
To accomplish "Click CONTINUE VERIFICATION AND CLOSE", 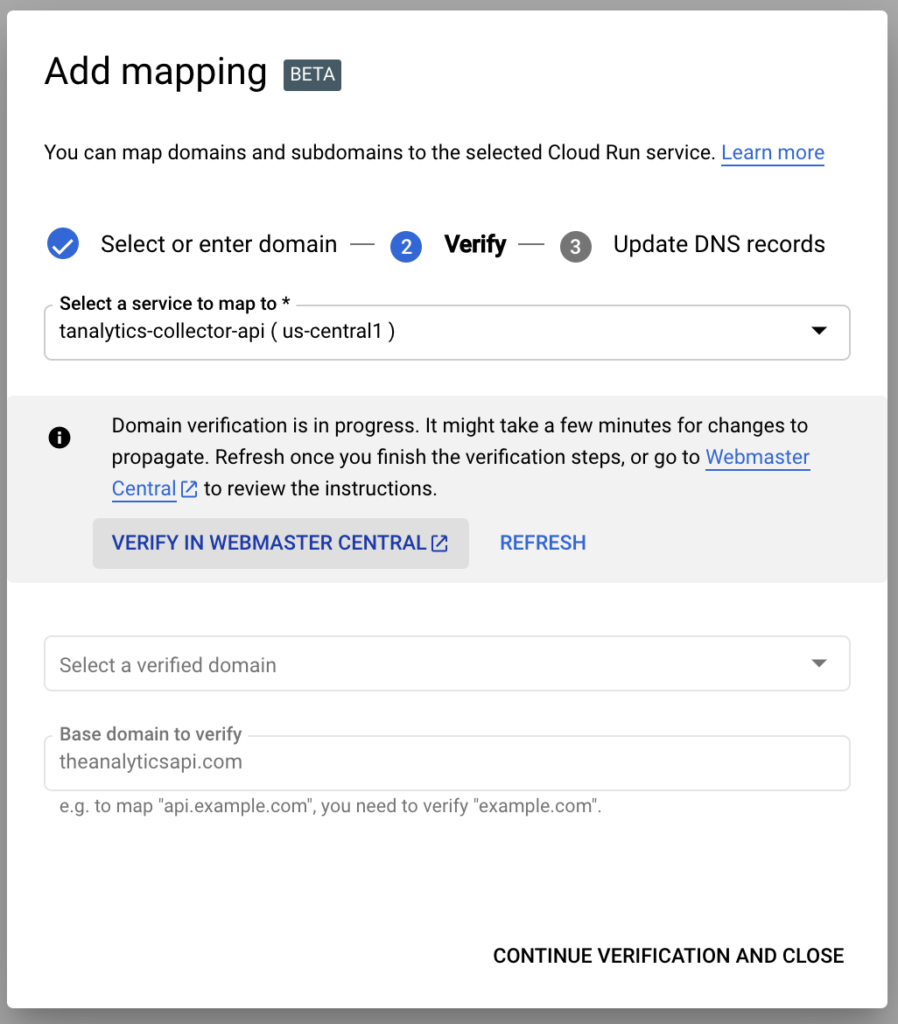I will 668,956.
